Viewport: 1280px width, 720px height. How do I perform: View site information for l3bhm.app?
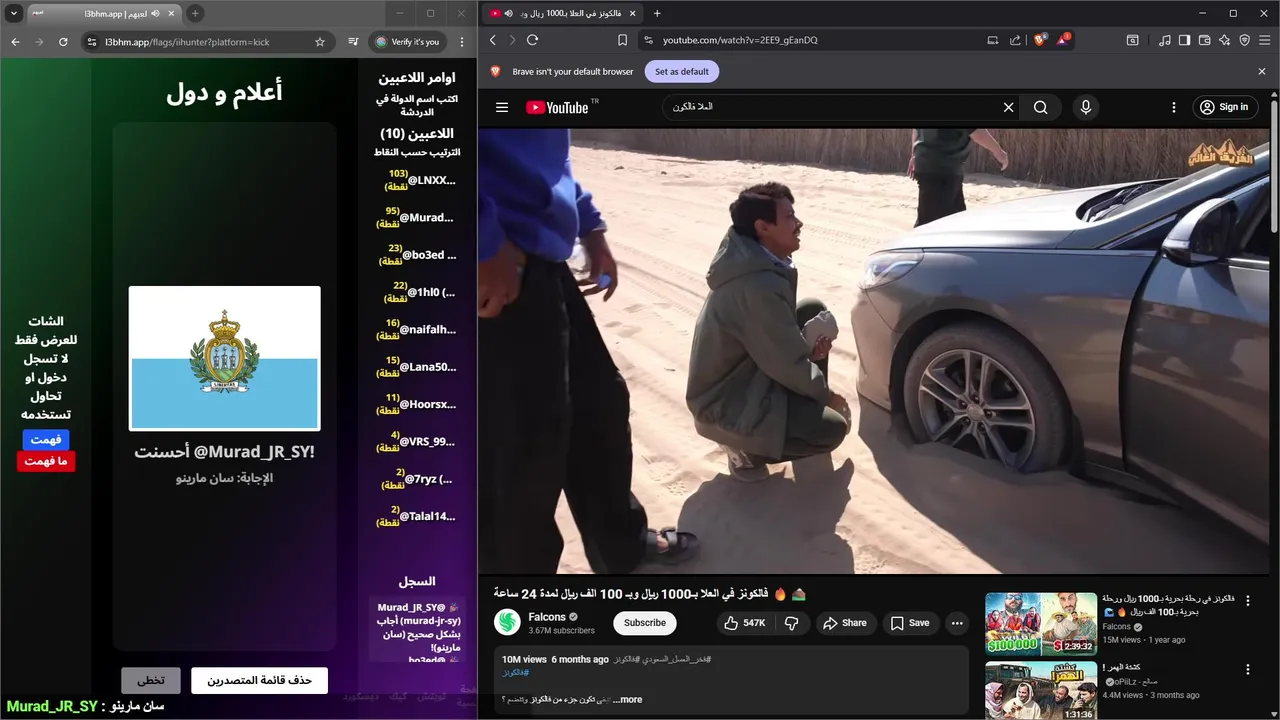point(92,42)
